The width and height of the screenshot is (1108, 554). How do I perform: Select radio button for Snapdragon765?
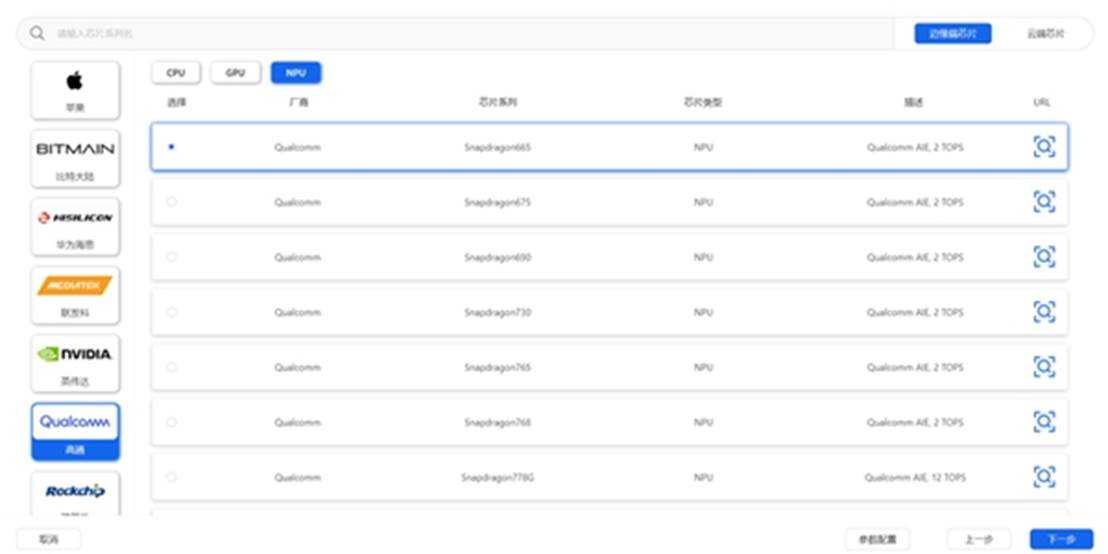click(x=172, y=367)
